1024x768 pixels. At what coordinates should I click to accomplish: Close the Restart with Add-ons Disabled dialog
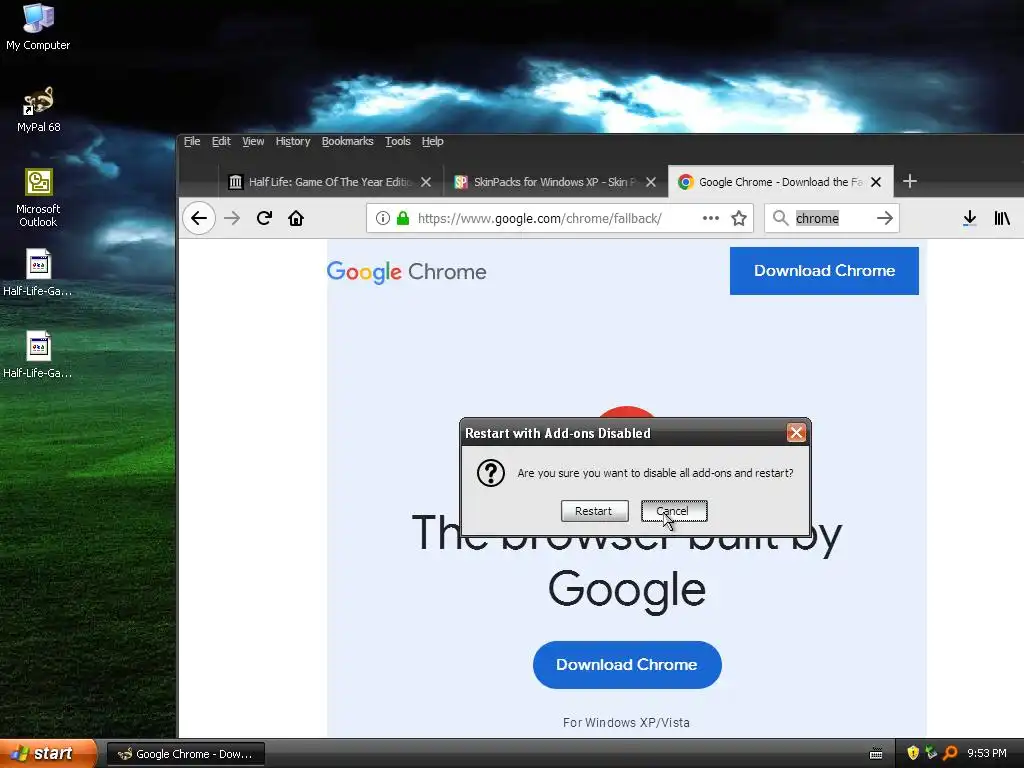pos(796,432)
